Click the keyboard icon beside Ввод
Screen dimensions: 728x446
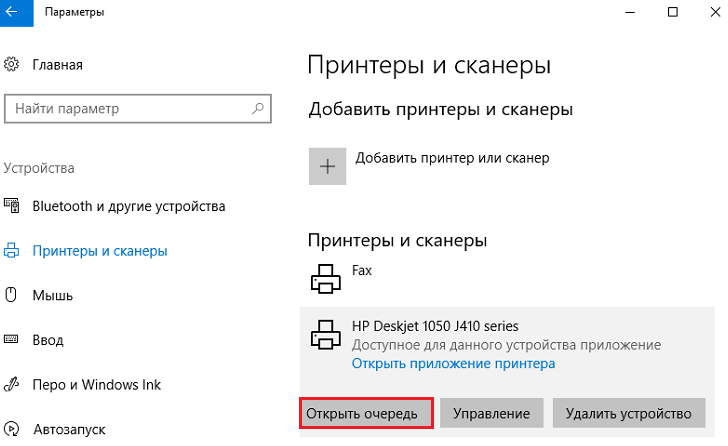[x=12, y=340]
